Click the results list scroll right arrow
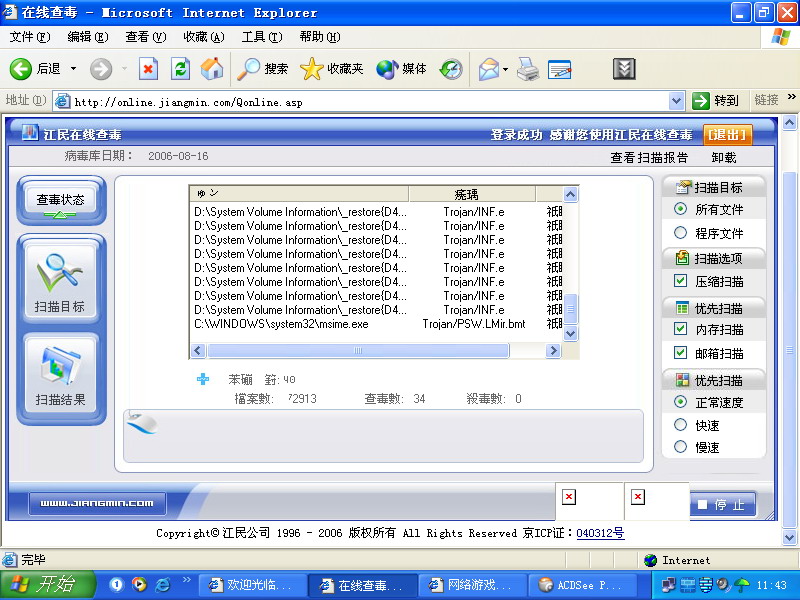The image size is (800, 600). (x=553, y=351)
